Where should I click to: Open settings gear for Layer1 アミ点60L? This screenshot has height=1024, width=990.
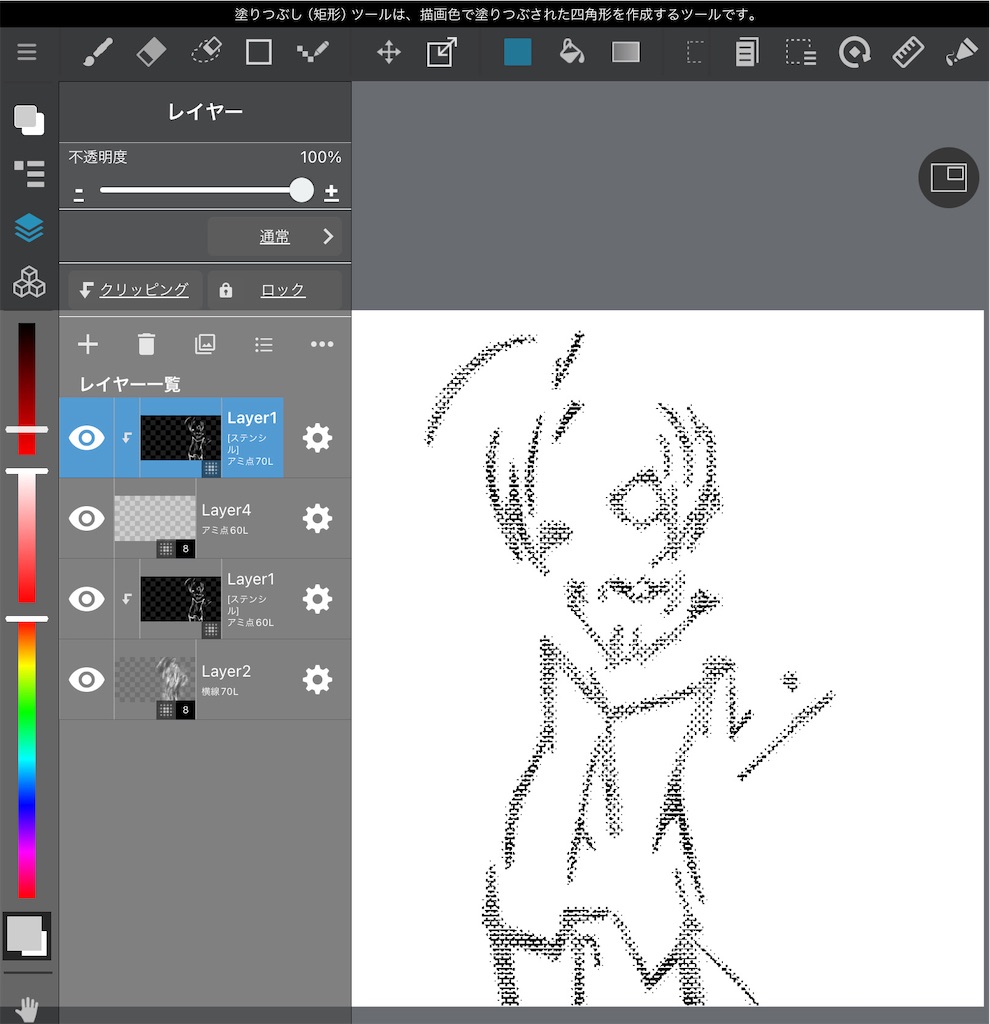coord(317,599)
